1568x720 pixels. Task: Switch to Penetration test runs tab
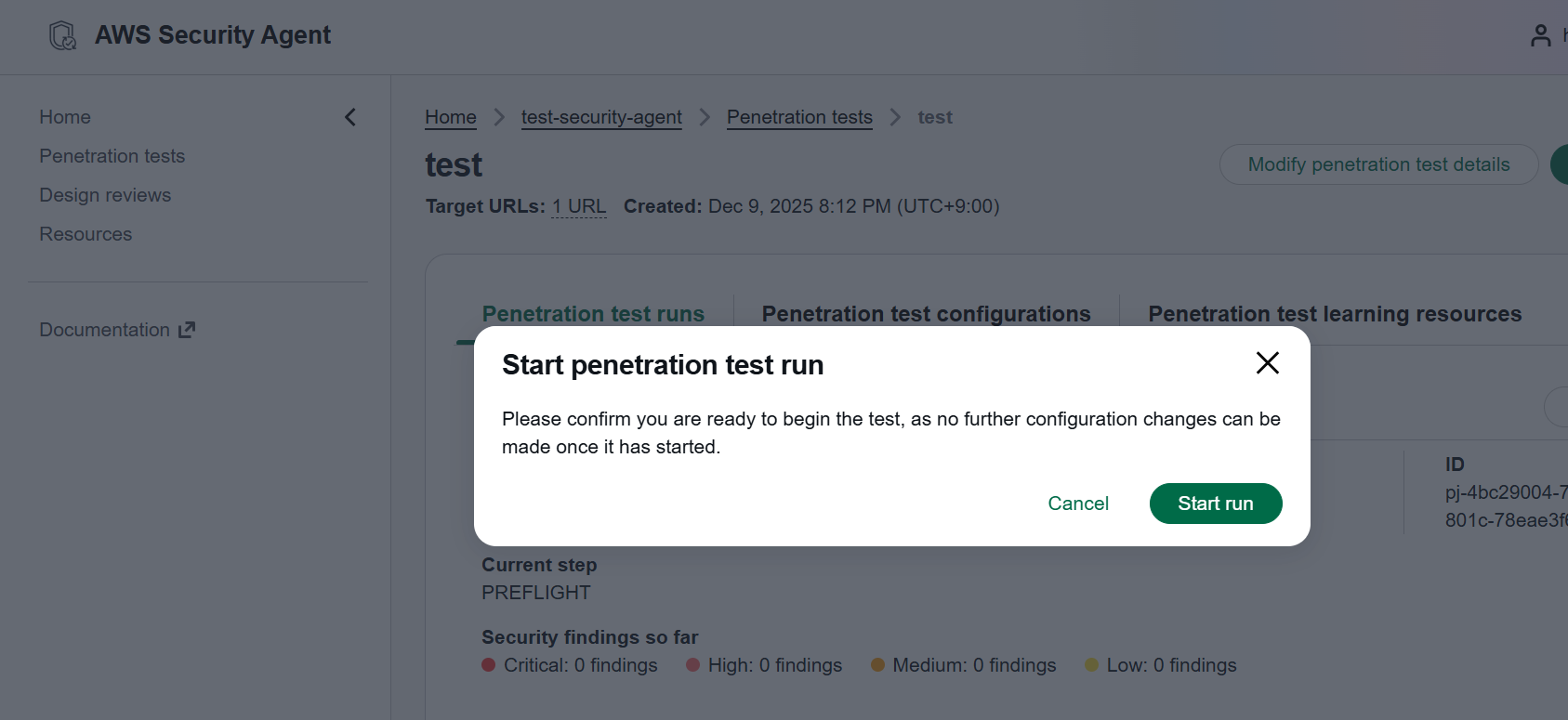[x=593, y=314]
